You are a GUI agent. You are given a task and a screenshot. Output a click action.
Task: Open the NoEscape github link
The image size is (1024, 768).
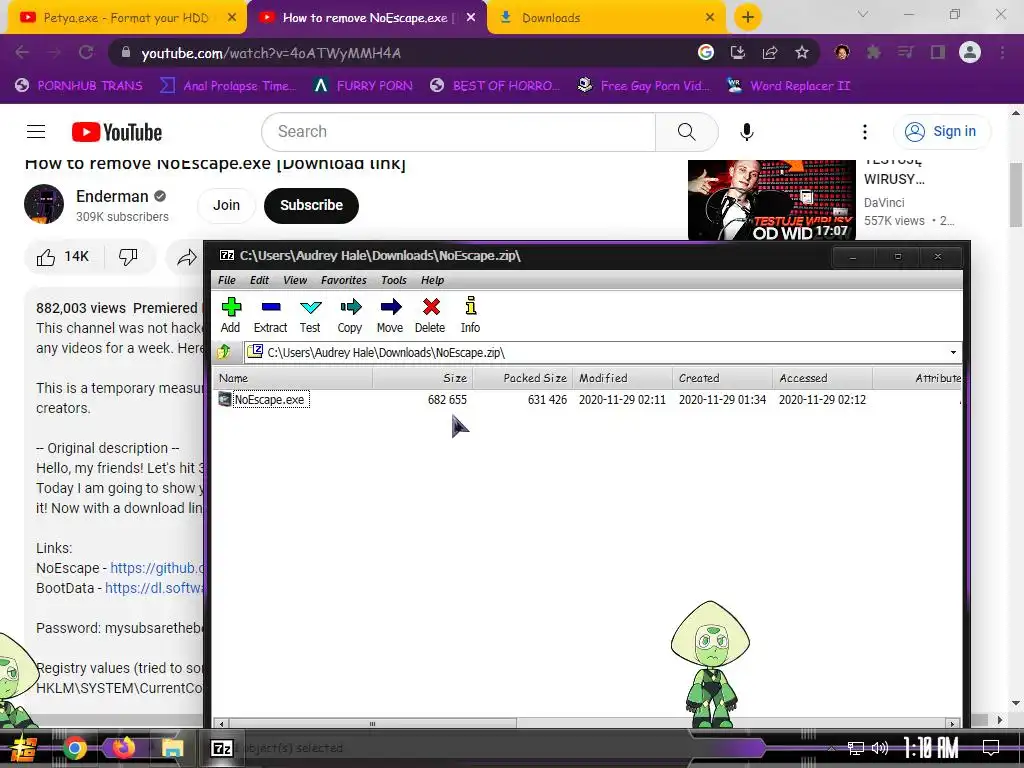[x=157, y=568]
